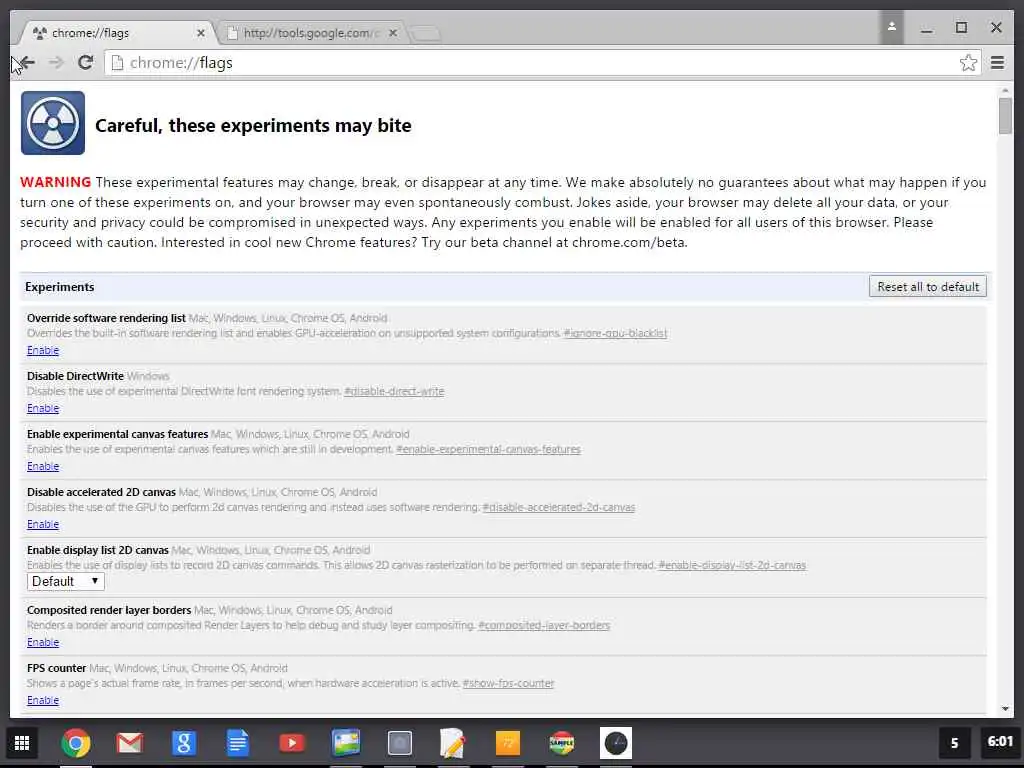Close the chrome://flags tab
This screenshot has height=768, width=1024.
point(200,33)
